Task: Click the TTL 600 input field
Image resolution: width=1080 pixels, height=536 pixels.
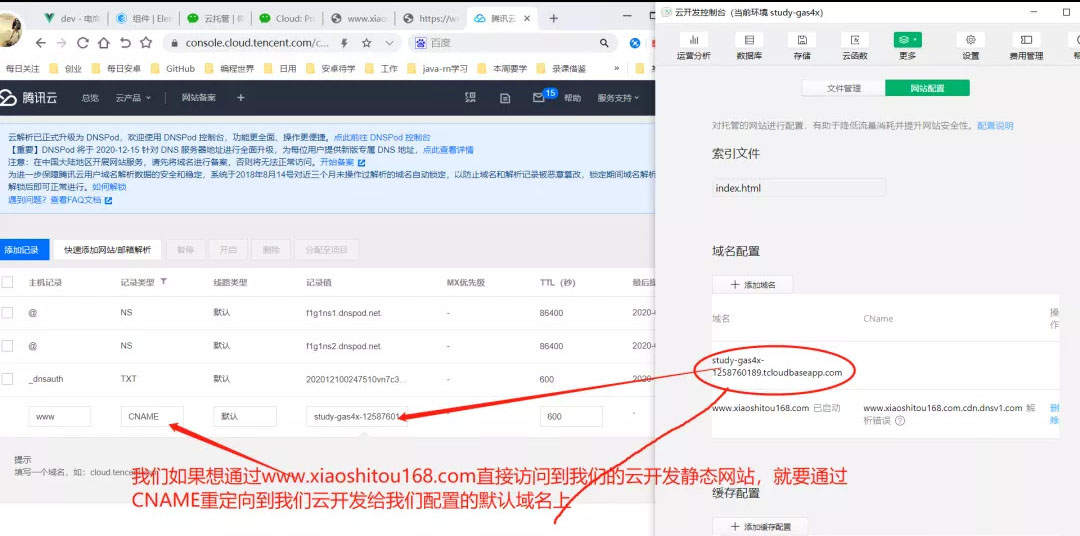Action: (571, 416)
